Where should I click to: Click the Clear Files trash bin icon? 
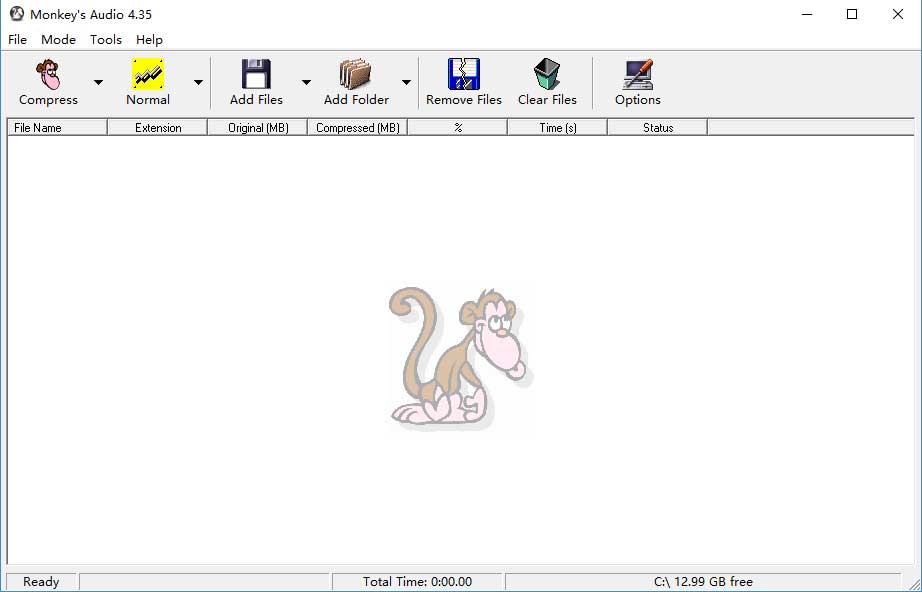coord(547,74)
